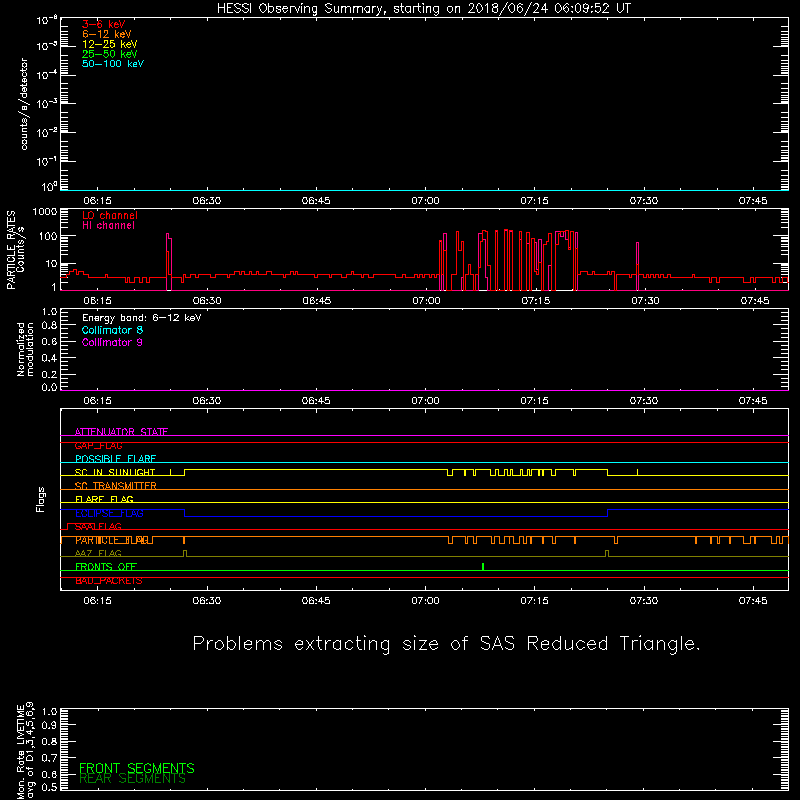Click the Normalized modulation axis label

click(25, 349)
